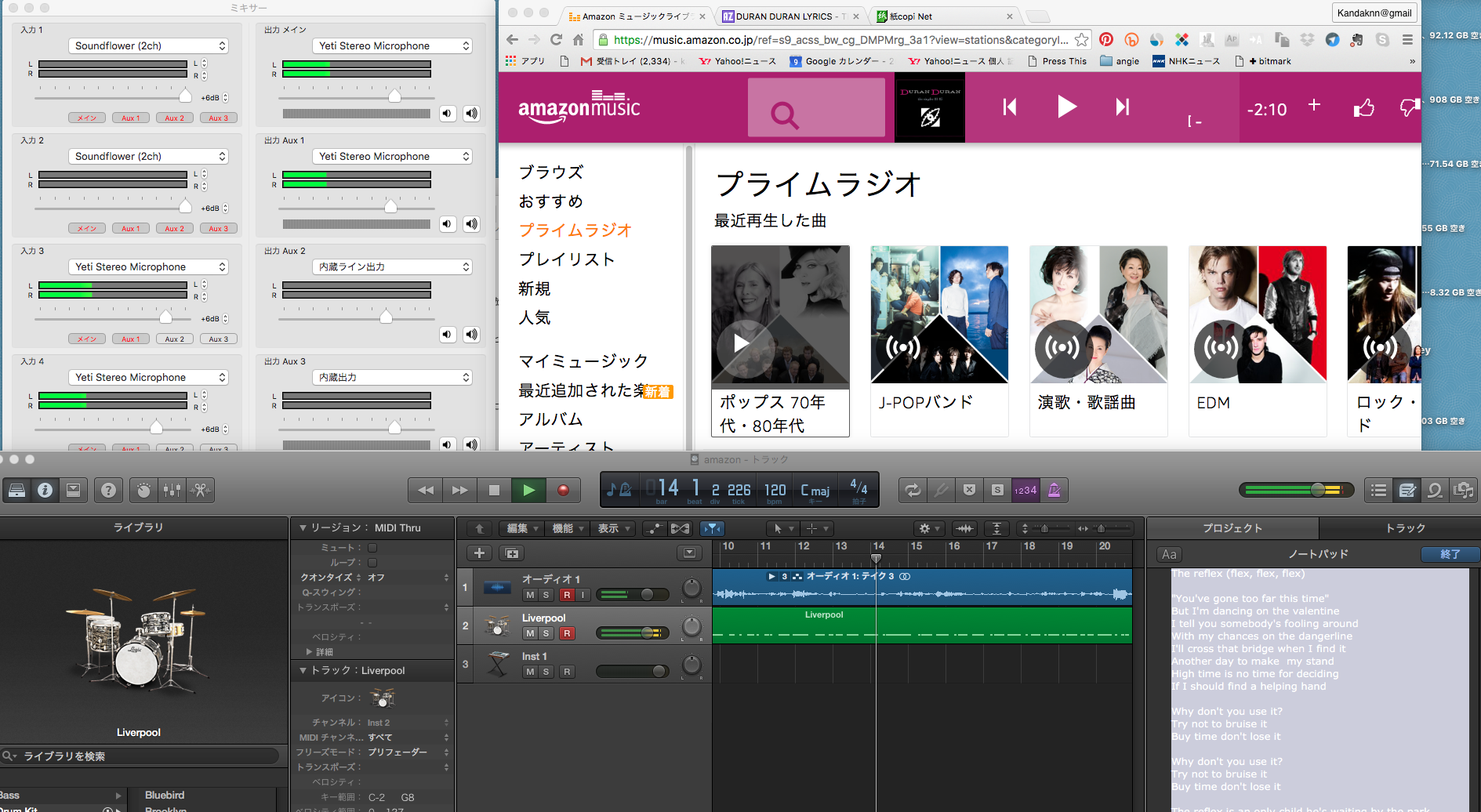Screen dimensions: 1481x812
Task: Open the Apple Loops browser button
Action: 1435,491
